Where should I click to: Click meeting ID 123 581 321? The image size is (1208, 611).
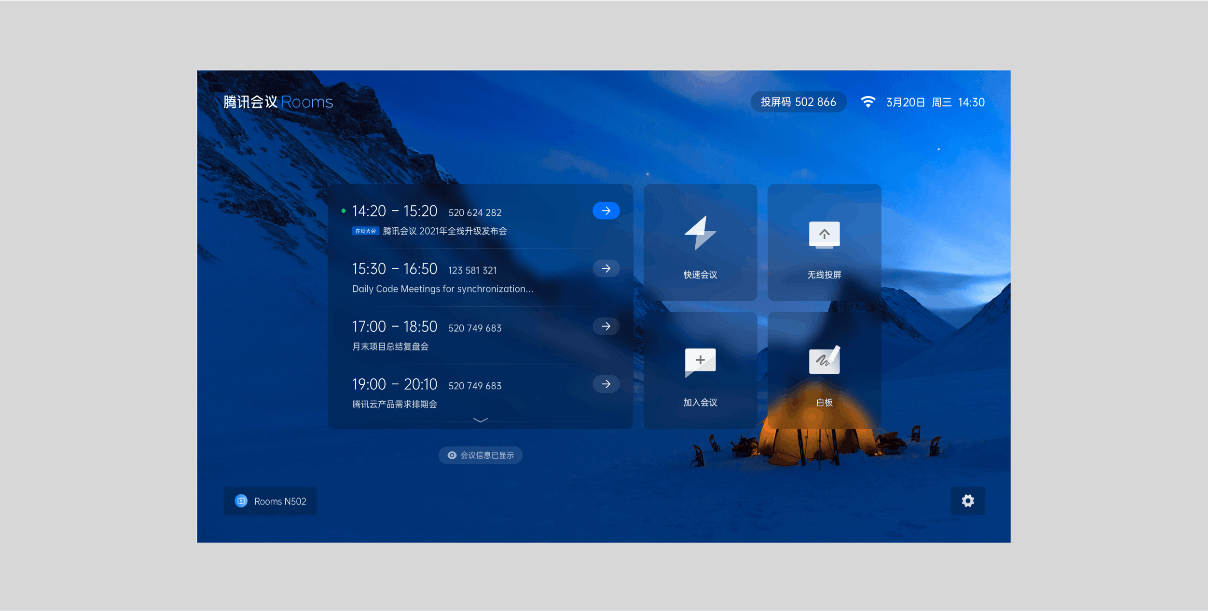(473, 270)
